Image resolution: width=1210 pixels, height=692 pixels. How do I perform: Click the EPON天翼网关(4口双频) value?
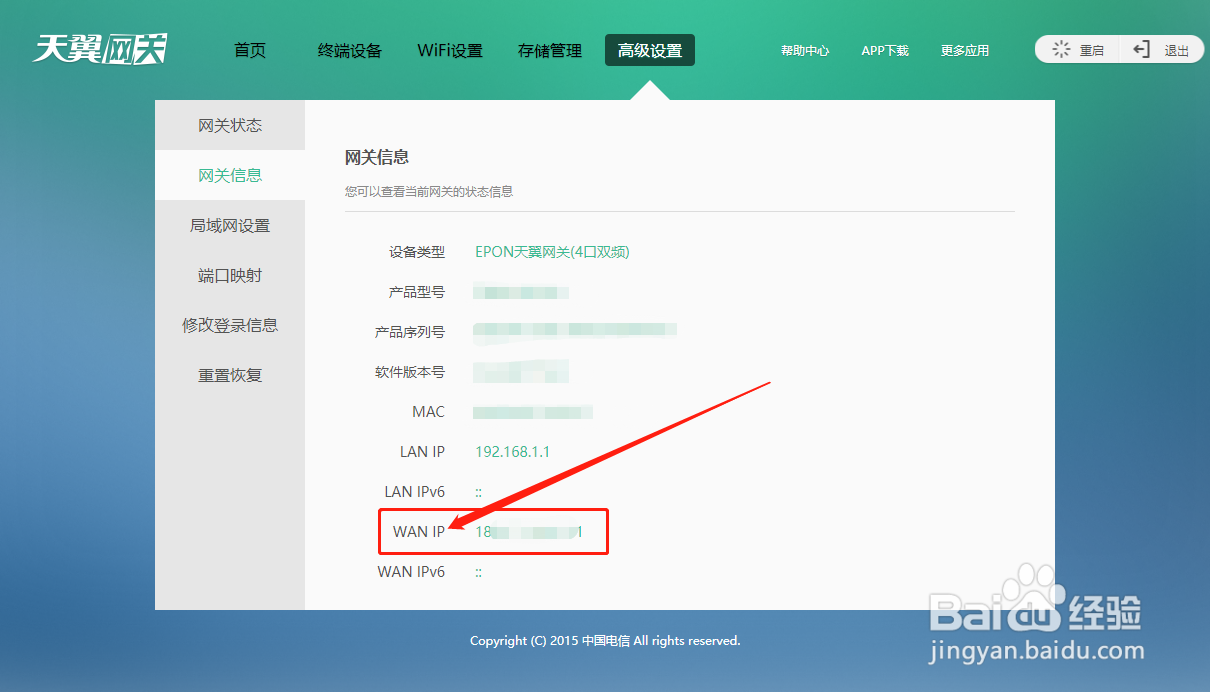coord(552,252)
